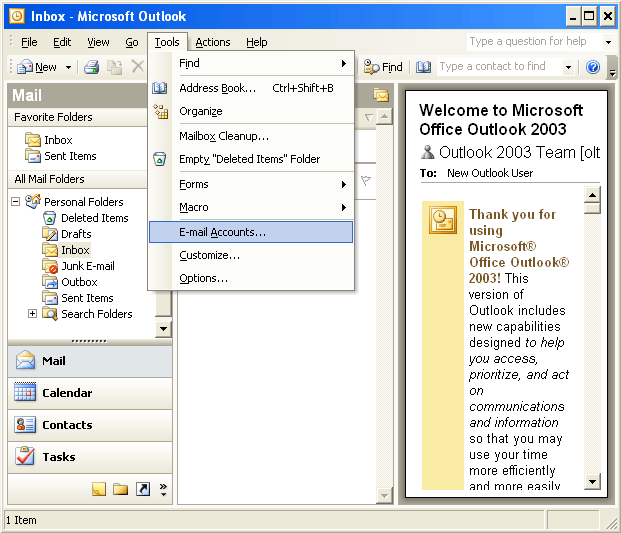
Task: Click the Search Folders icon
Action: click(x=50, y=314)
